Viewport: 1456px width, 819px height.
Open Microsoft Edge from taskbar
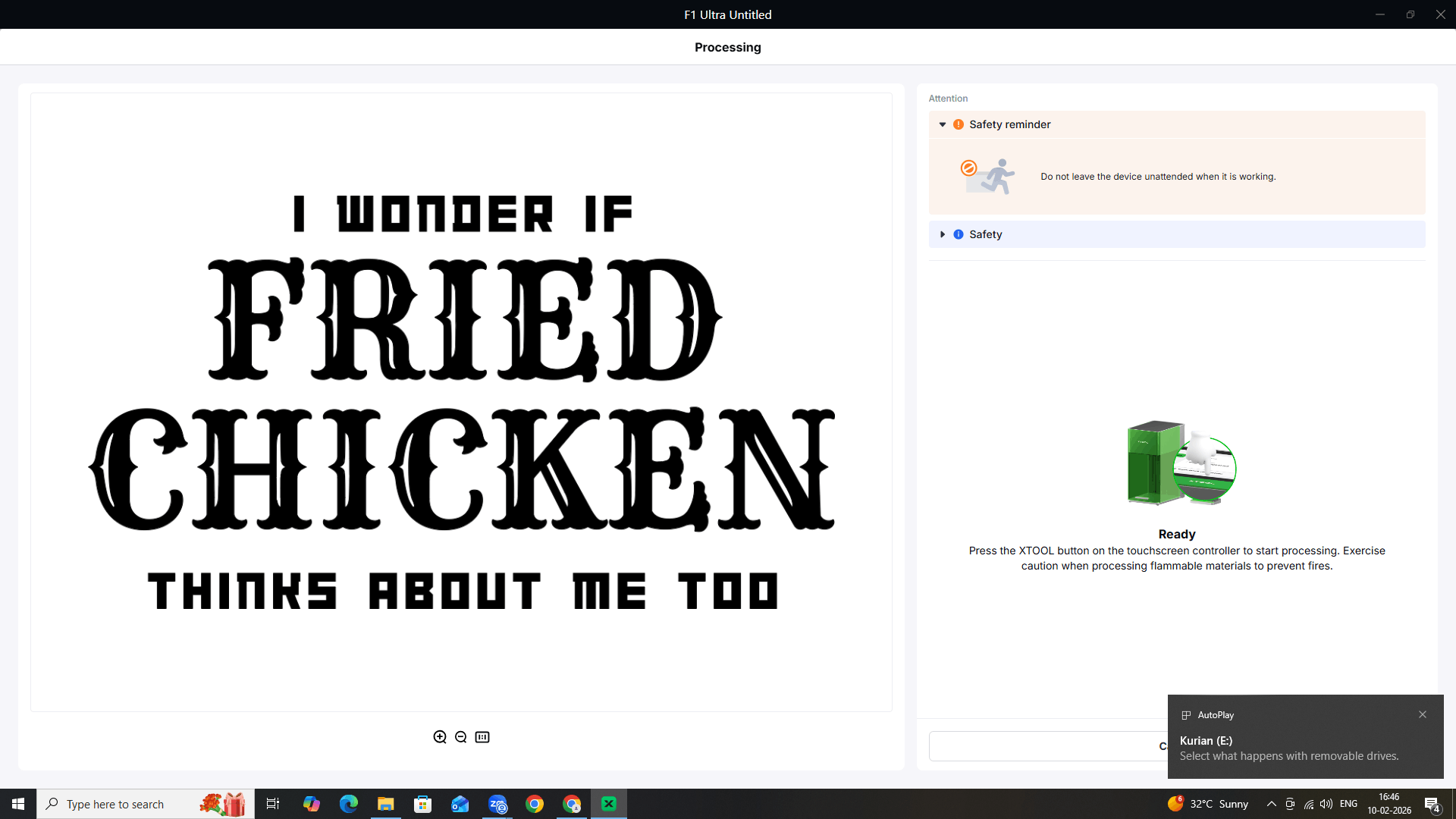tap(349, 804)
